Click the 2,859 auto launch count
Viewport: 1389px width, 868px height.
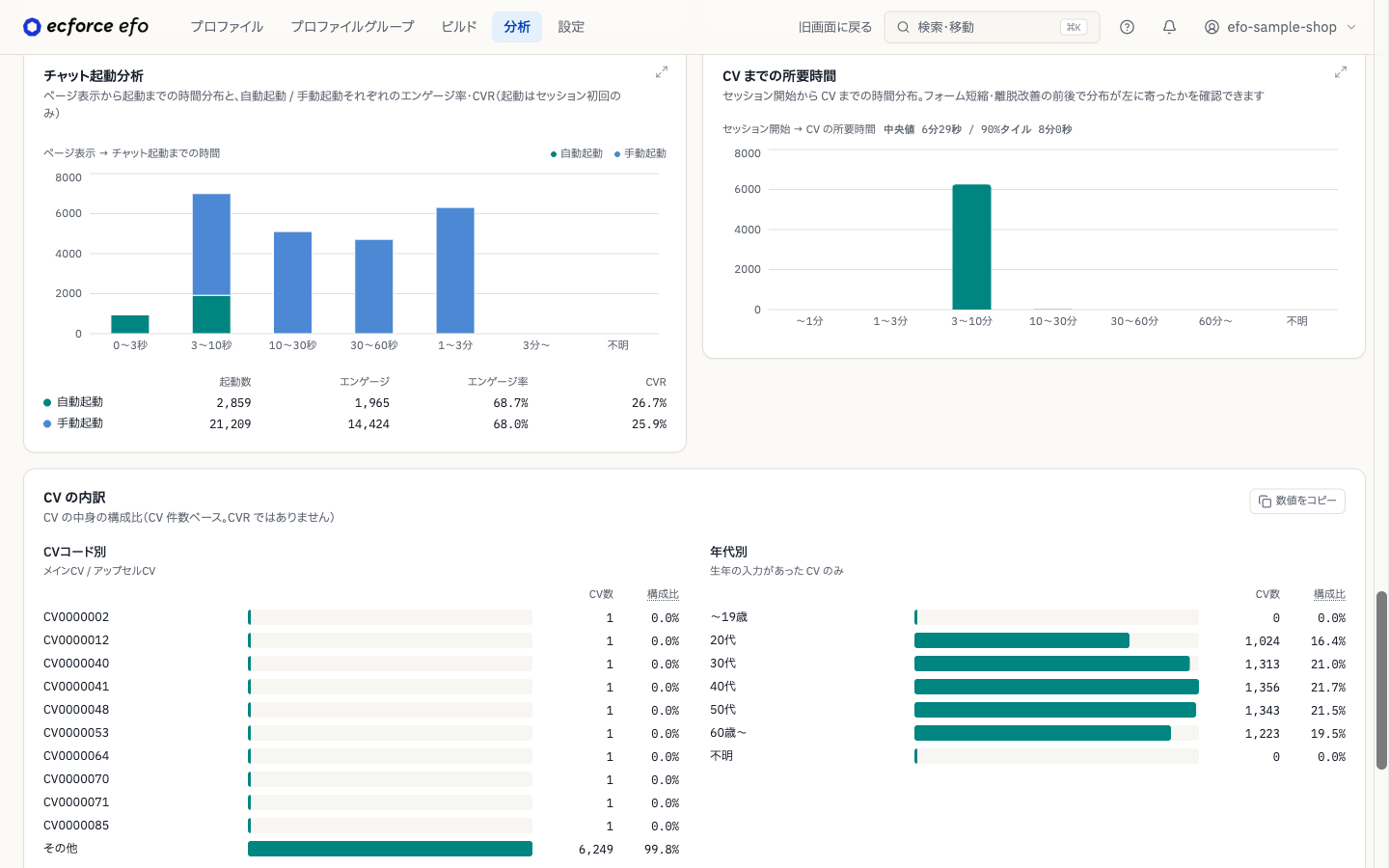233,403
